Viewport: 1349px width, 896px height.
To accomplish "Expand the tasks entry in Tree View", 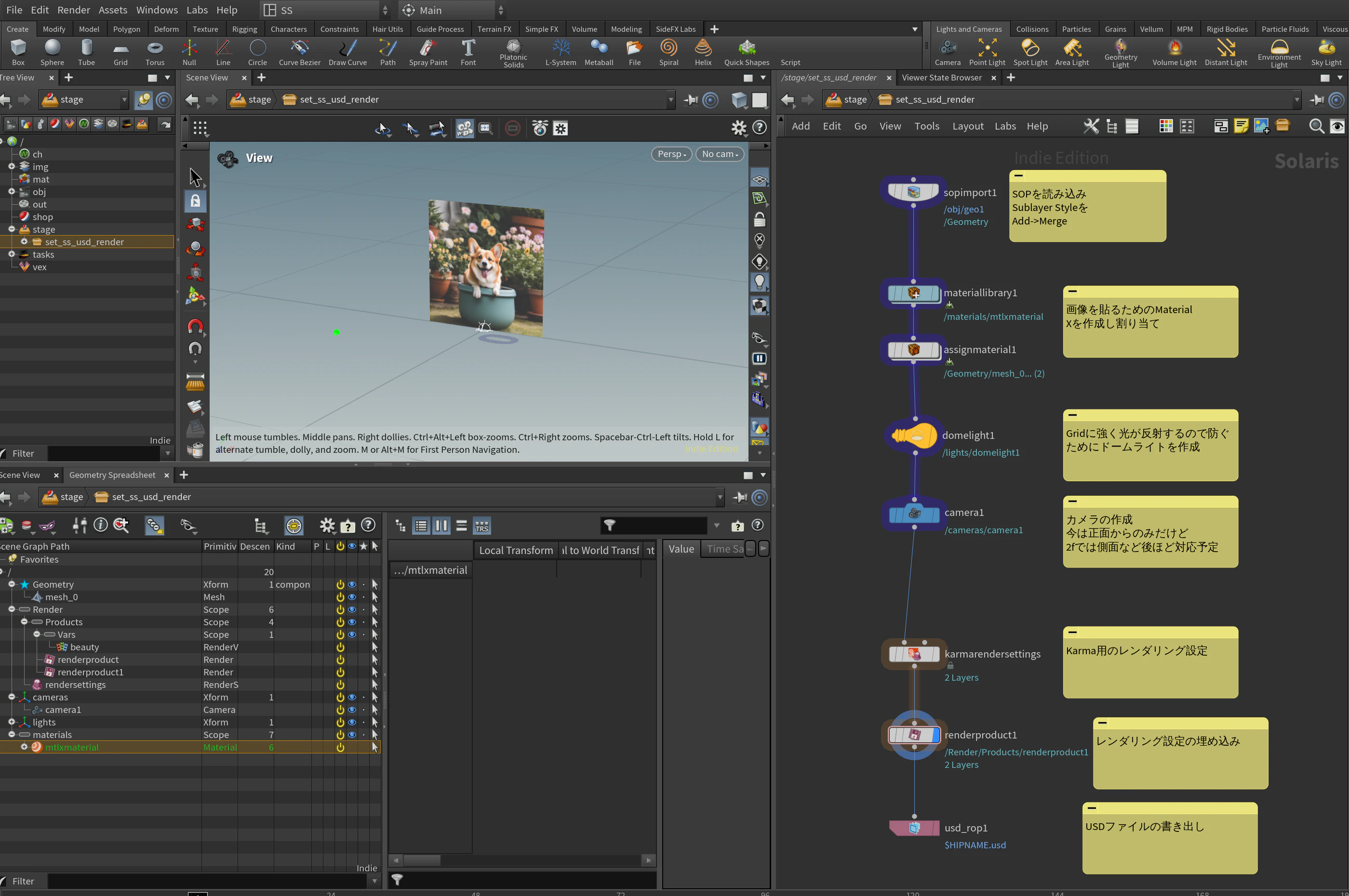I will [x=12, y=254].
